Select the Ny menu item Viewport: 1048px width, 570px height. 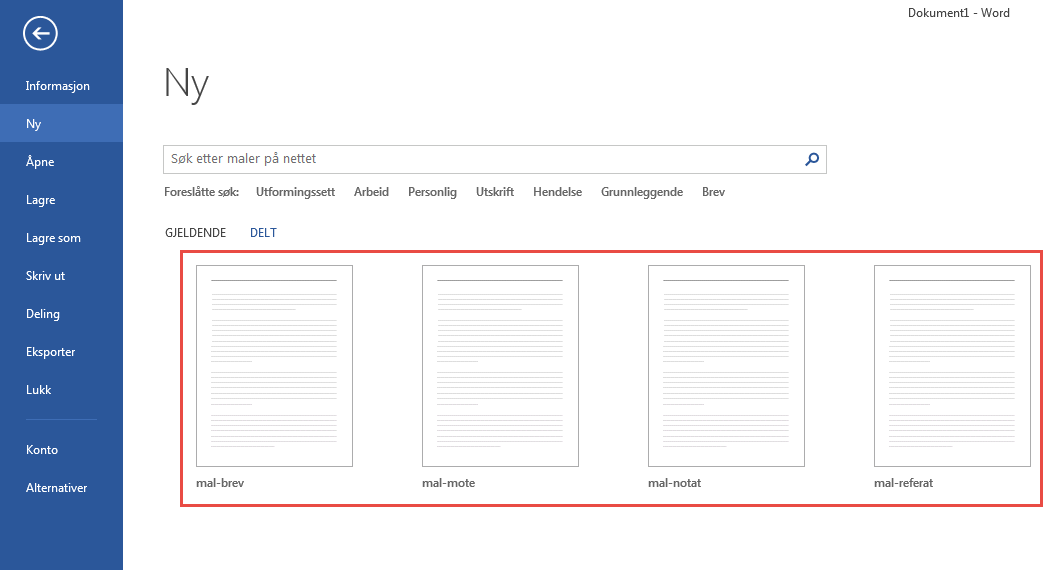coord(61,124)
